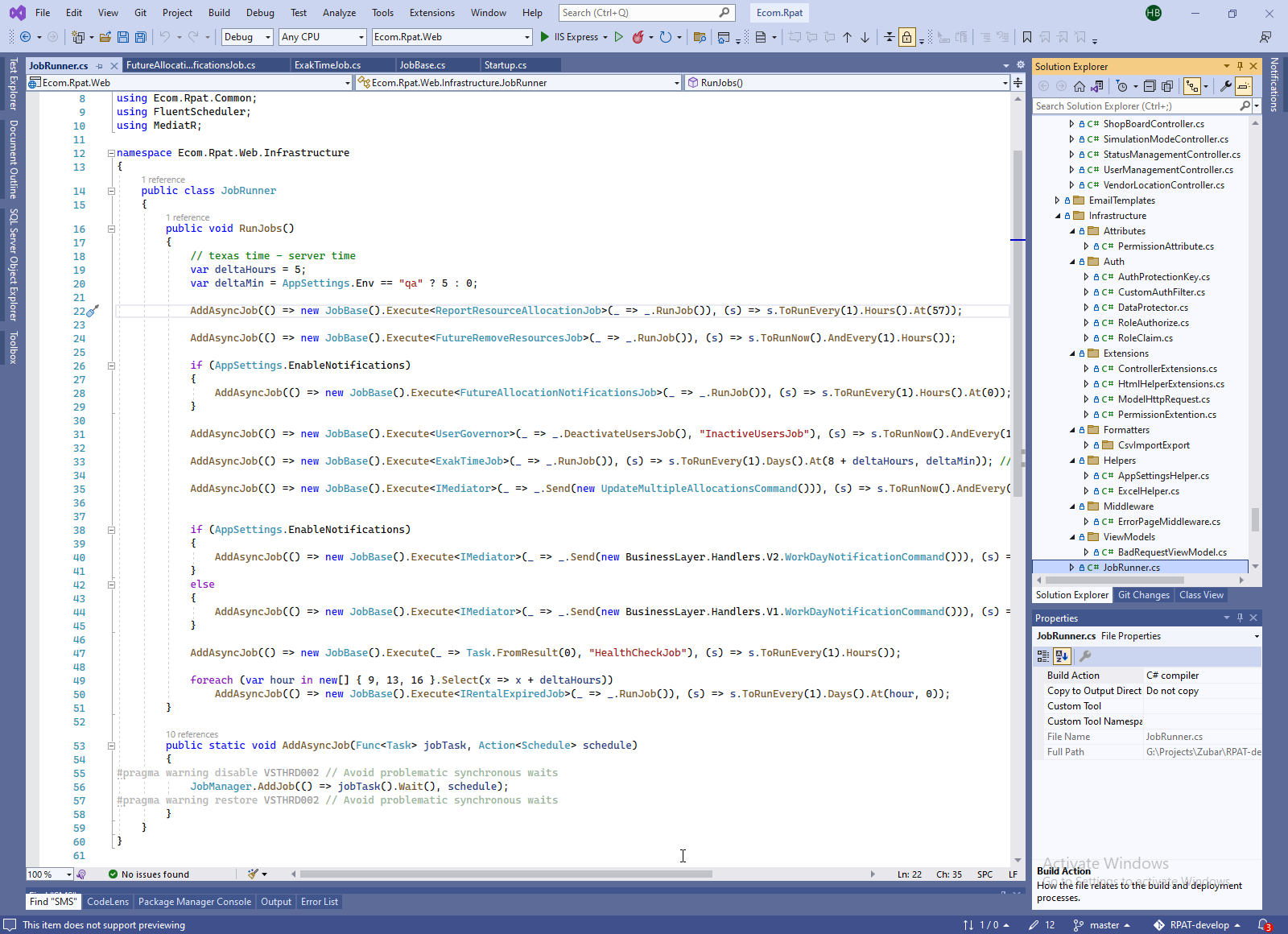Click the Solution Explorer Home icon

point(1080,86)
